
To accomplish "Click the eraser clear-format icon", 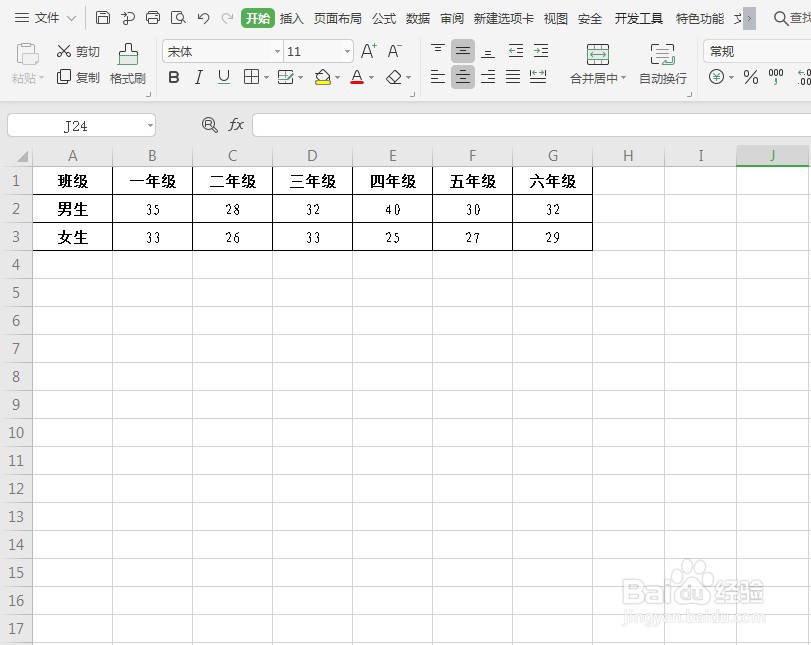I will (394, 78).
